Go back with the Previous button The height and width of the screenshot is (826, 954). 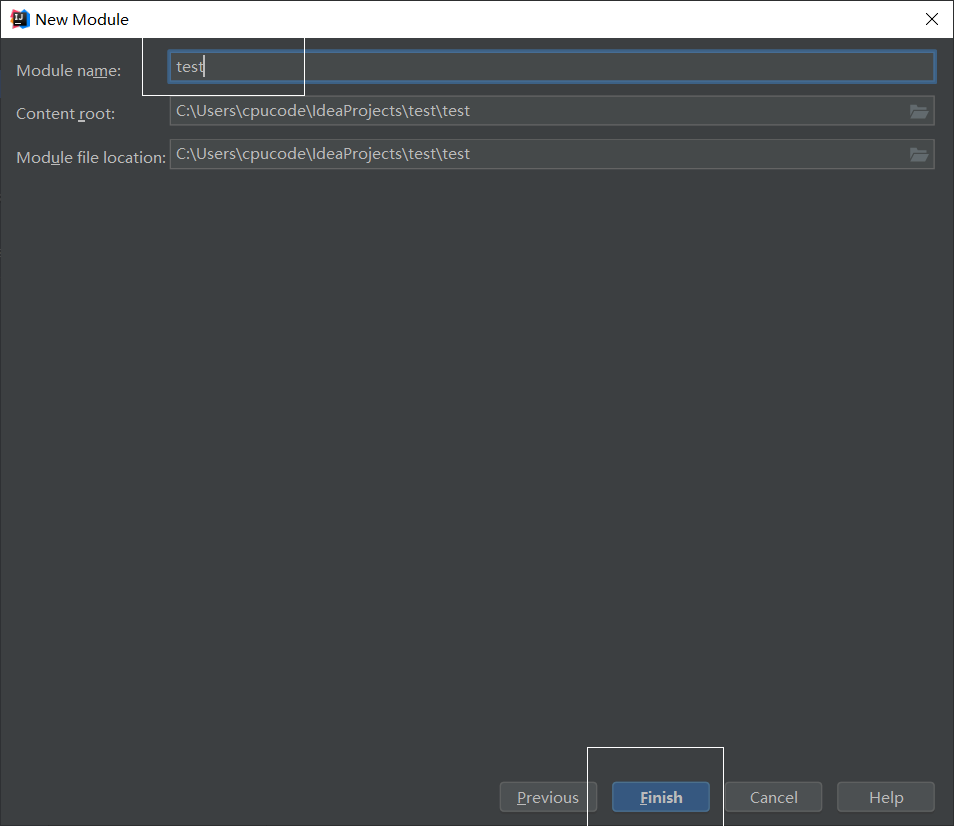(x=548, y=797)
